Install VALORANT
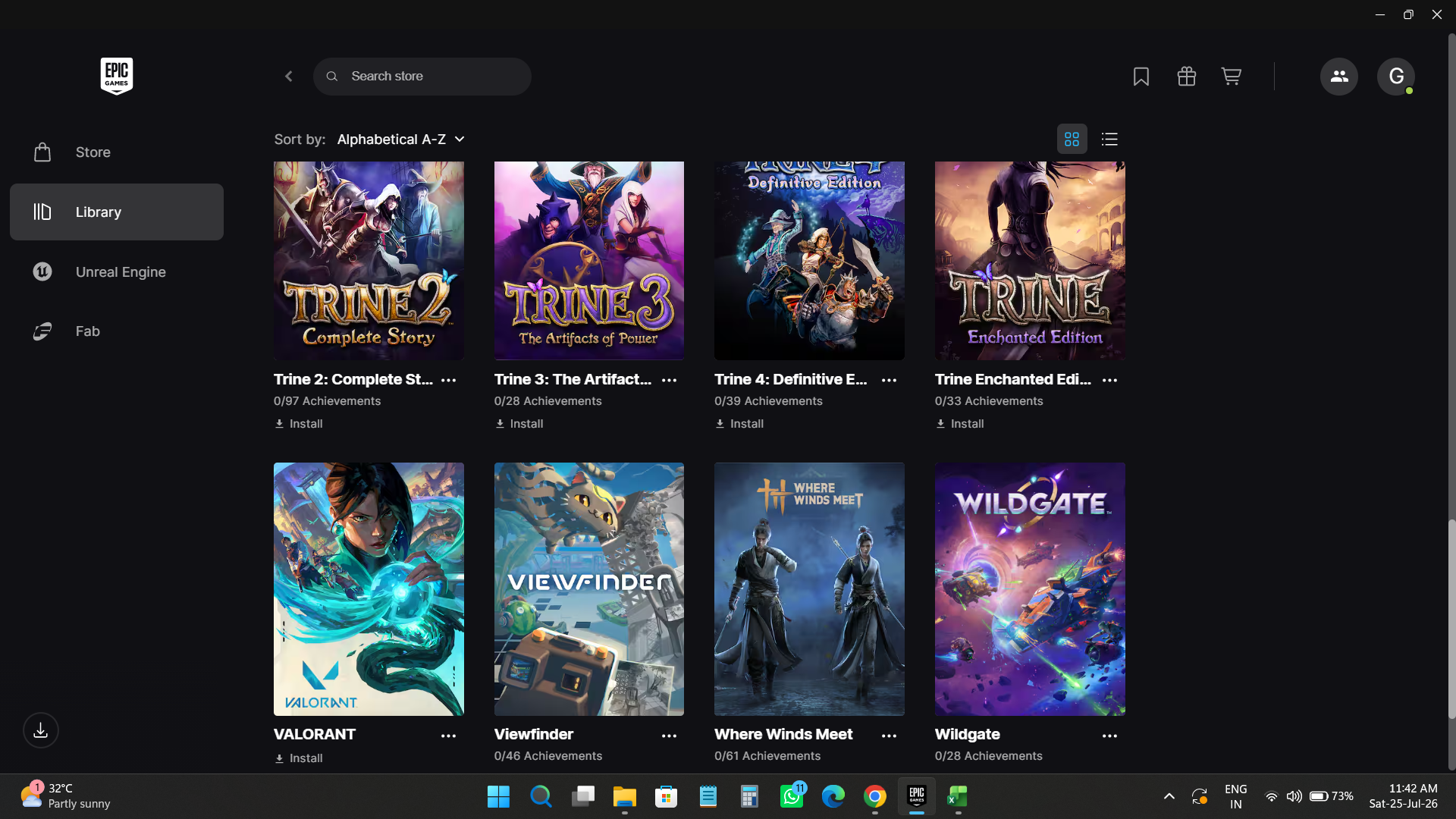Image resolution: width=1456 pixels, height=819 pixels. (x=299, y=758)
